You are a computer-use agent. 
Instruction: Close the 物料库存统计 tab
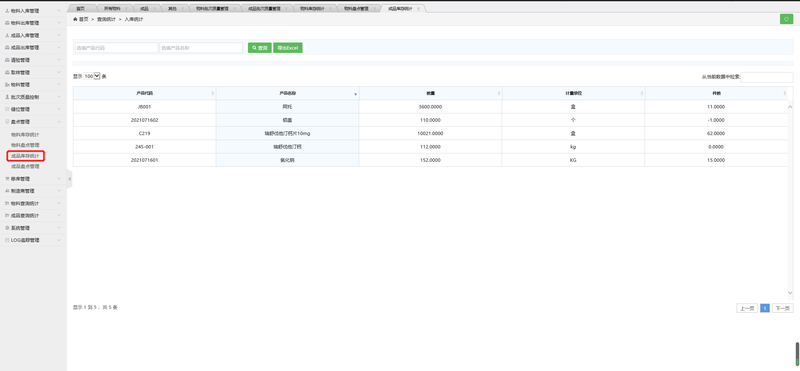[330, 9]
